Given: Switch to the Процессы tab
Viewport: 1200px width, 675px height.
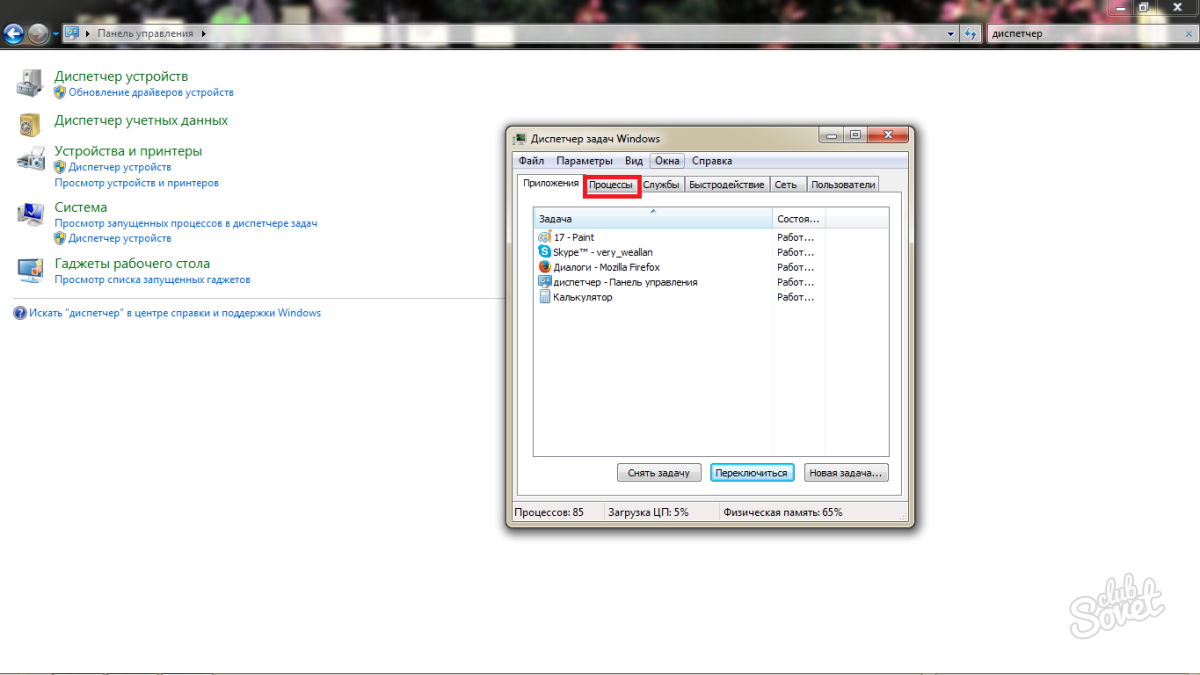Looking at the screenshot, I should click(610, 185).
